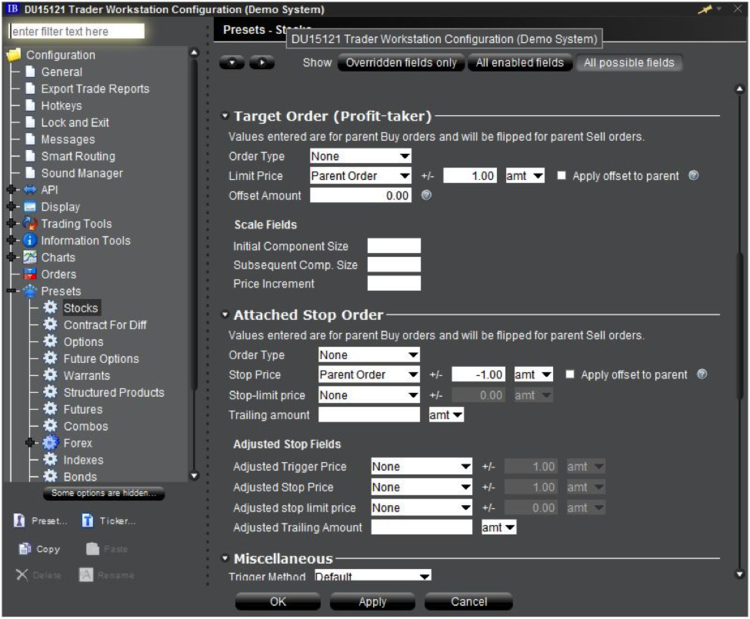Click the Presets tree icon
This screenshot has width=750, height=619.
coord(30,290)
